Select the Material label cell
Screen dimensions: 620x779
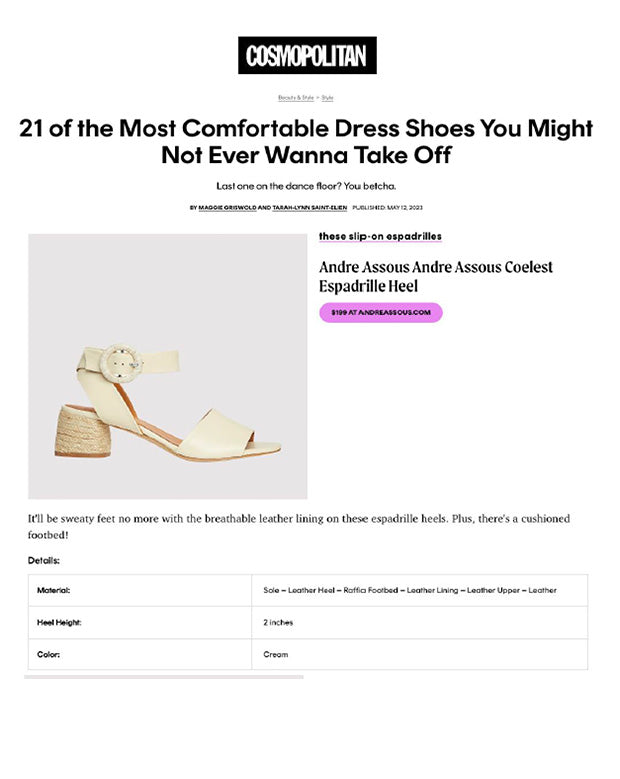click(x=54, y=591)
